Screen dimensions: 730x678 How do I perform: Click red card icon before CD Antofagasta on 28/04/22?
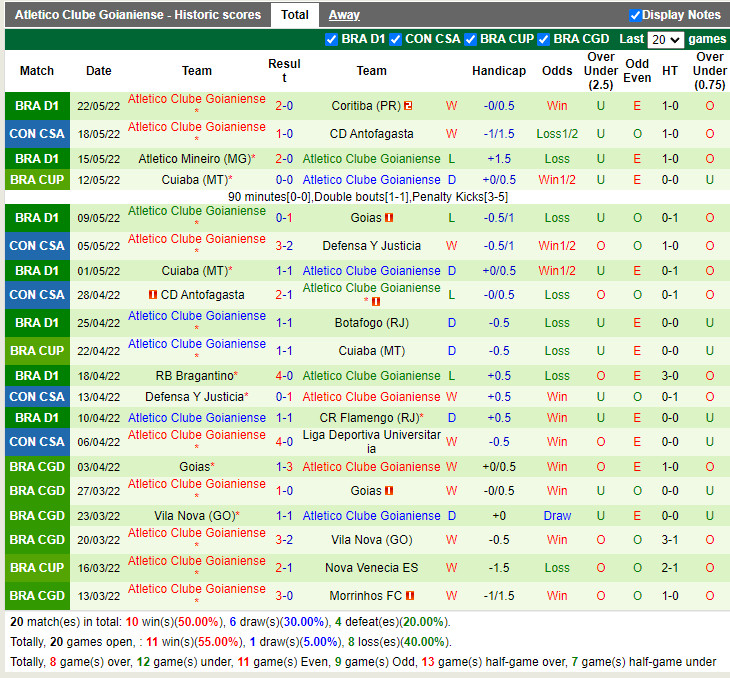tap(153, 295)
